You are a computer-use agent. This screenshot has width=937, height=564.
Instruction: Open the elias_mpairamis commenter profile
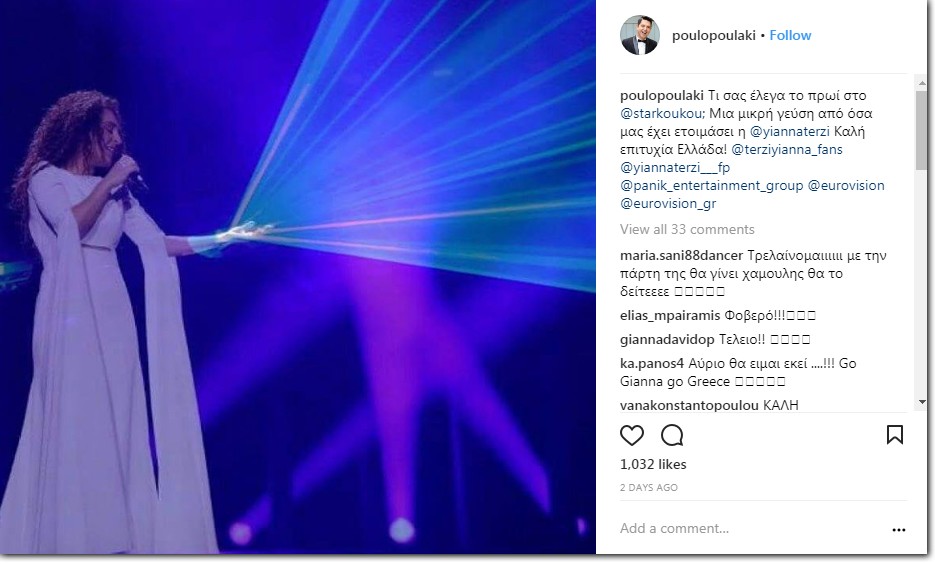coord(670,315)
